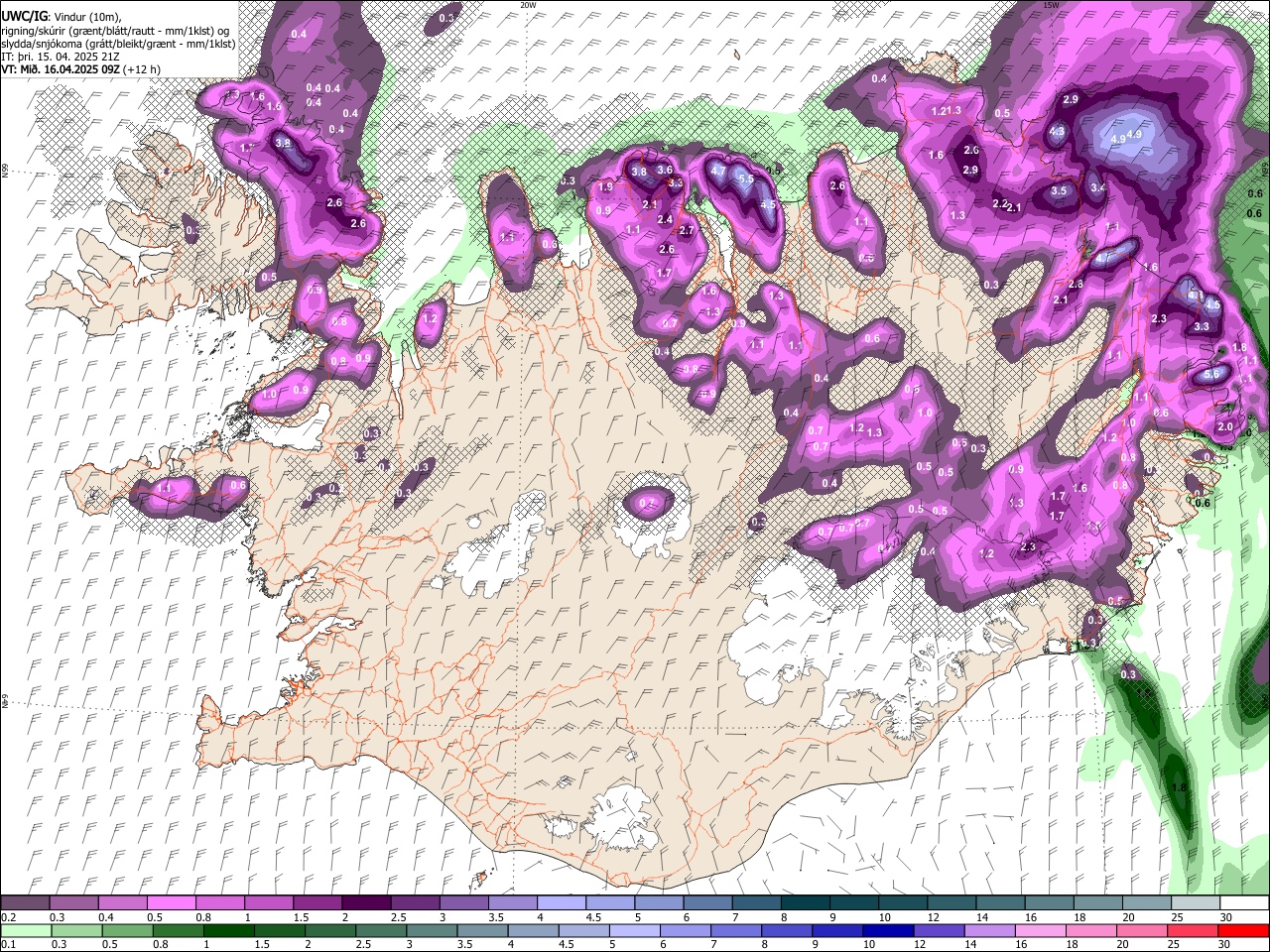The height and width of the screenshot is (952, 1270).
Task: Pick the darkest purple 2–2.5 snow legend swatch
Action: coord(366,903)
